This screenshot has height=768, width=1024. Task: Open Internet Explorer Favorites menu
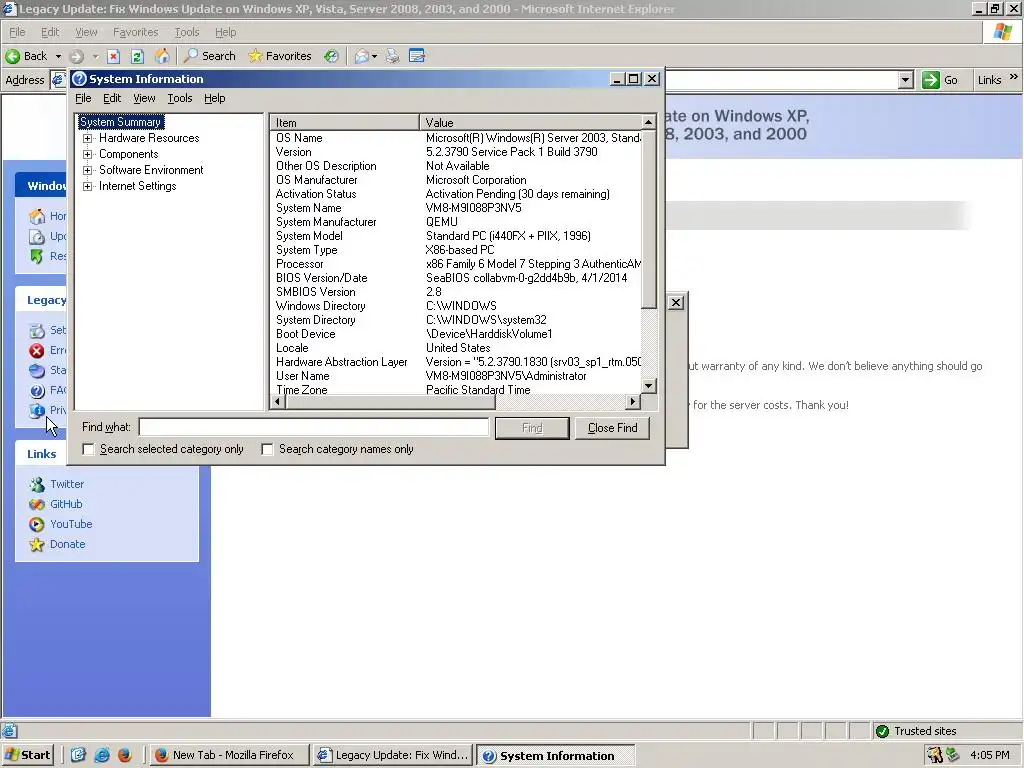[135, 32]
